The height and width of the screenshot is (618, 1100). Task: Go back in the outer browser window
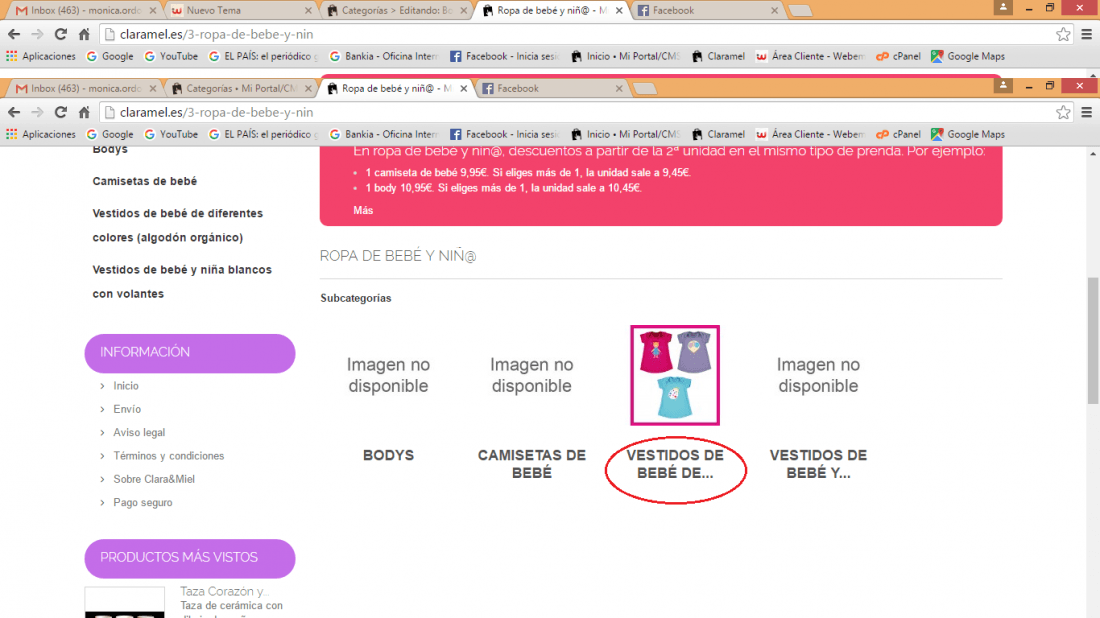14,34
